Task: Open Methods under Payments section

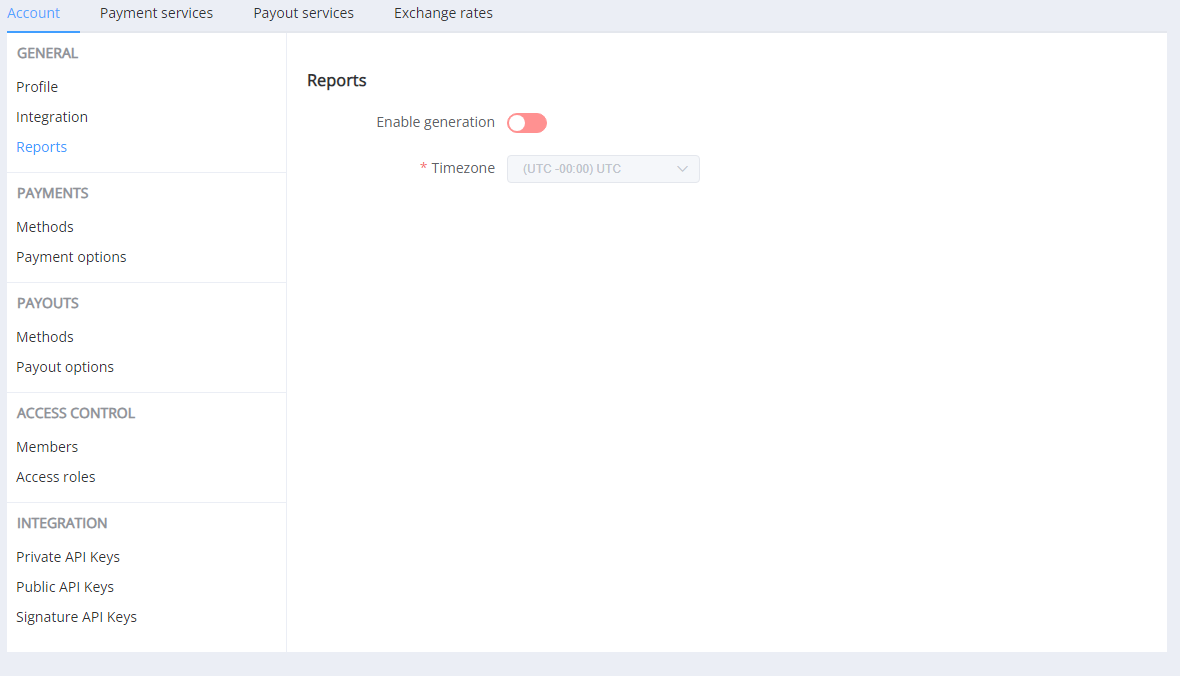Action: click(x=45, y=227)
